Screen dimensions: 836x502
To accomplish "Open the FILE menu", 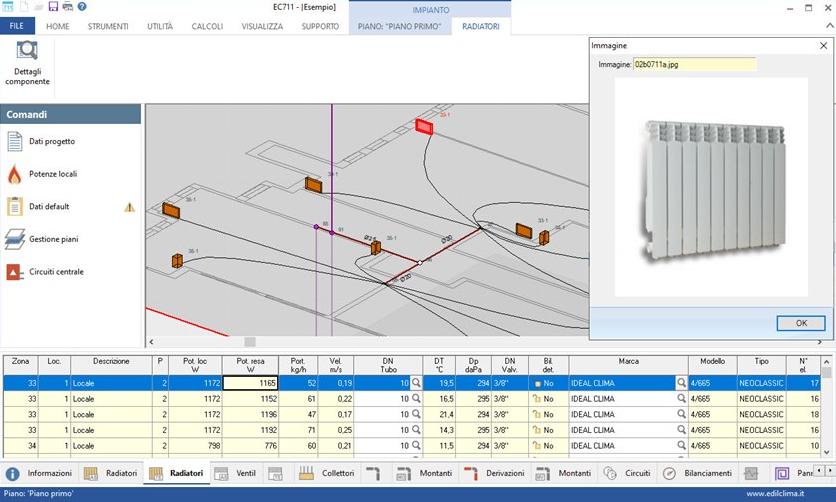I will coord(17,26).
